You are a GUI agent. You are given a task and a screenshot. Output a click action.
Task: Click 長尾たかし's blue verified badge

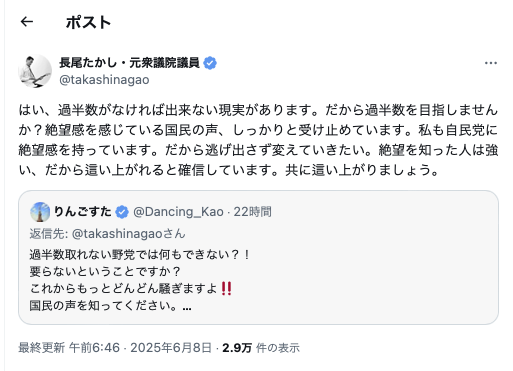[x=210, y=63]
